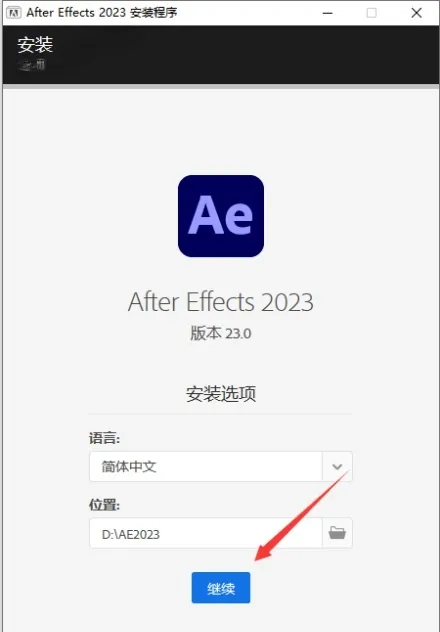Viewport: 440px width, 632px height.
Task: Open the folder browse icon for install location
Action: click(x=337, y=533)
